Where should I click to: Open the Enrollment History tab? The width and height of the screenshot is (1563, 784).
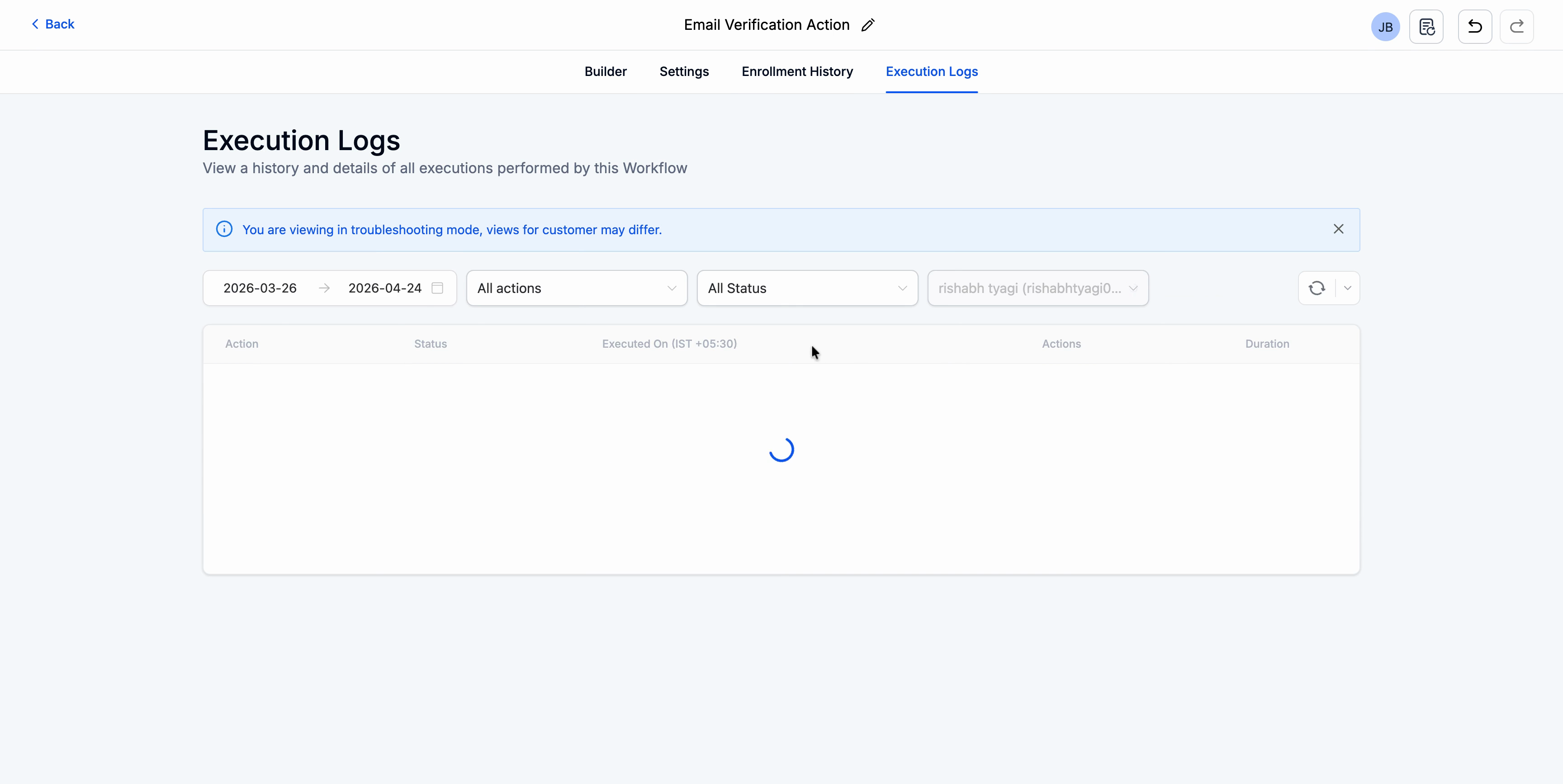(x=797, y=71)
